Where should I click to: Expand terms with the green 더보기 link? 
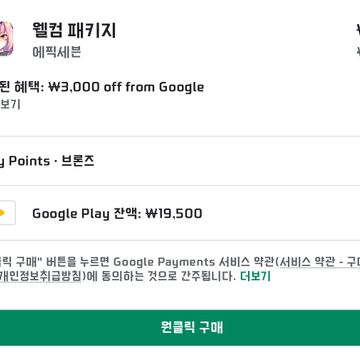[255, 277]
